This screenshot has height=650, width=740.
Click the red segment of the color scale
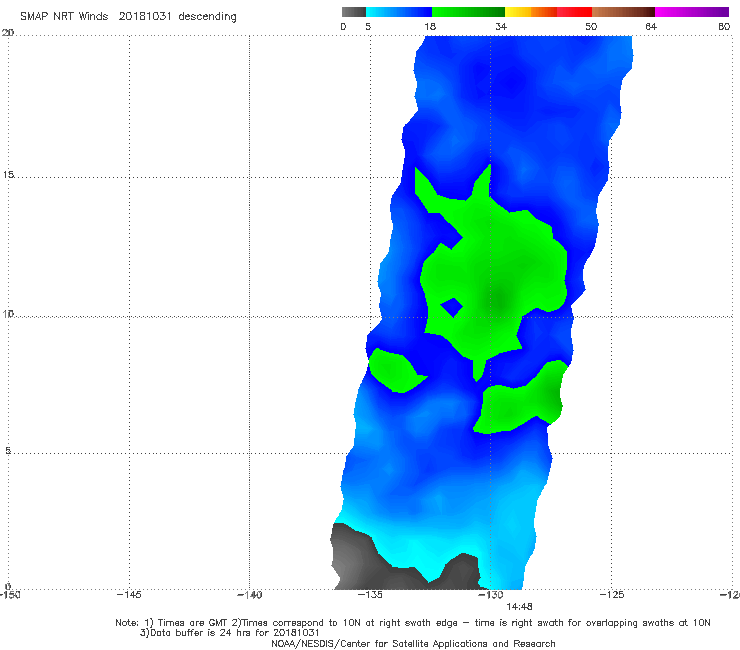575,12
